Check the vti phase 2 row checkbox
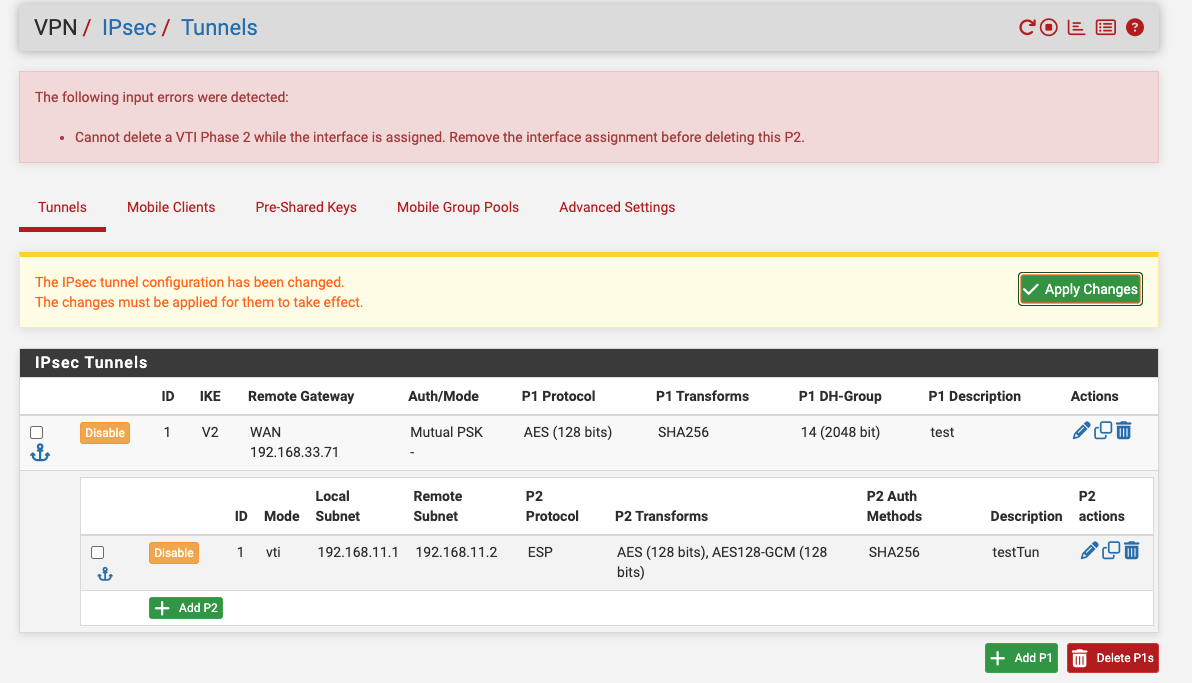Image resolution: width=1192 pixels, height=683 pixels. click(x=97, y=552)
